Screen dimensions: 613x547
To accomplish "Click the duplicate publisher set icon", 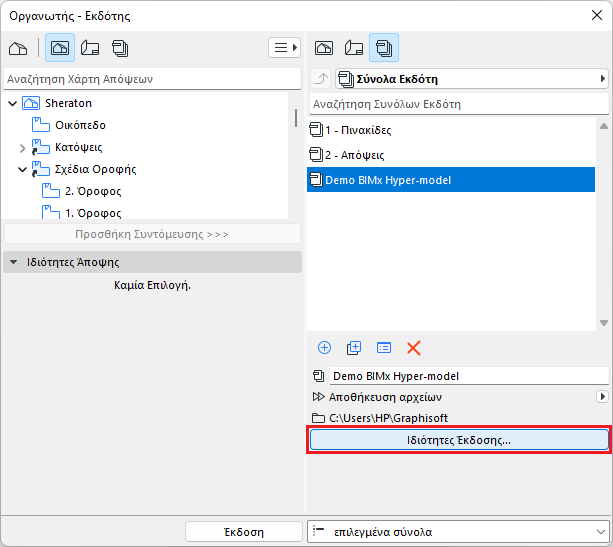I will pos(354,348).
